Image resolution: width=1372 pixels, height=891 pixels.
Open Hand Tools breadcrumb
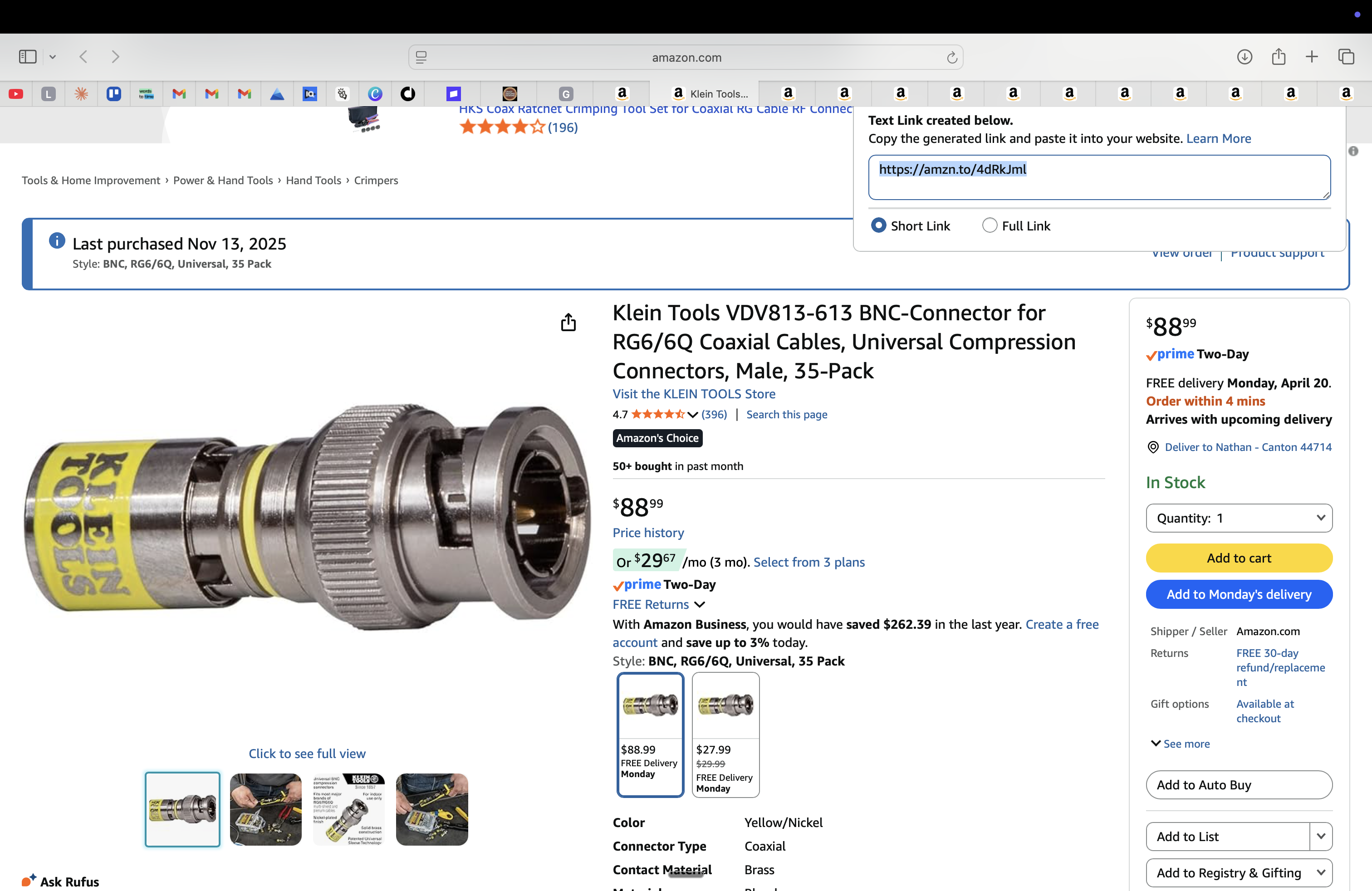pos(314,181)
